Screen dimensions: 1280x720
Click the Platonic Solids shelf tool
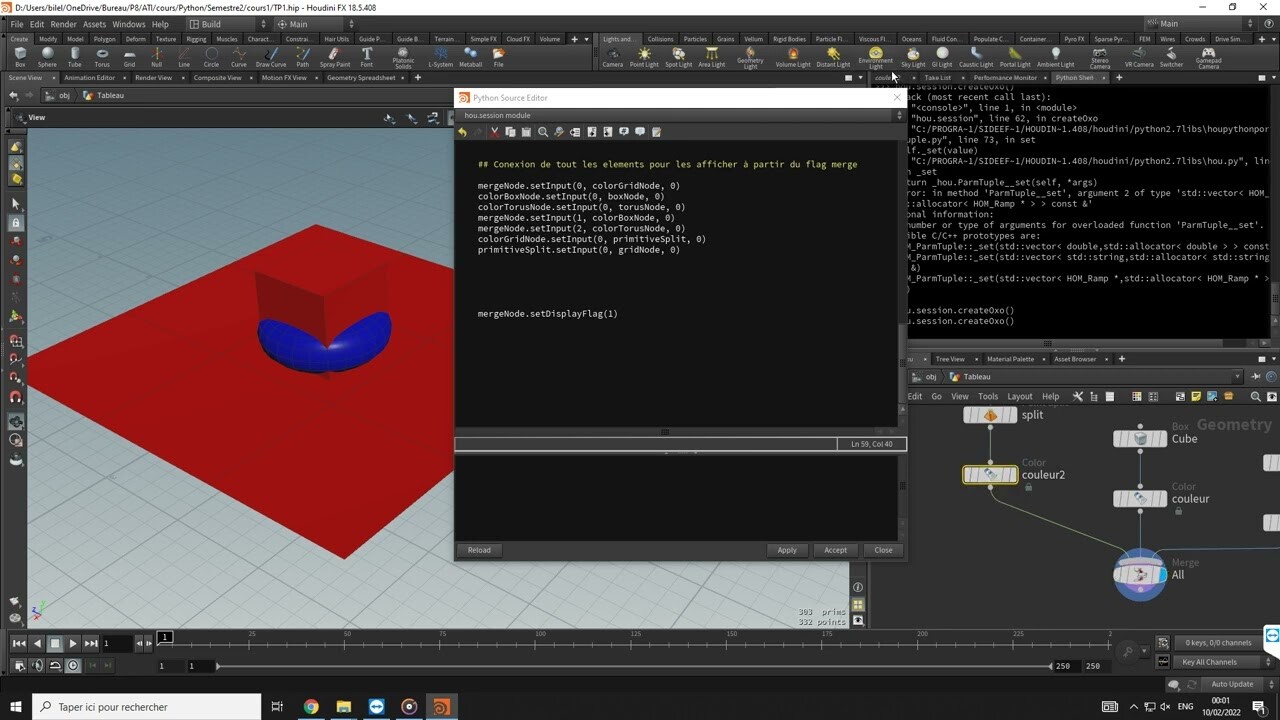[403, 57]
